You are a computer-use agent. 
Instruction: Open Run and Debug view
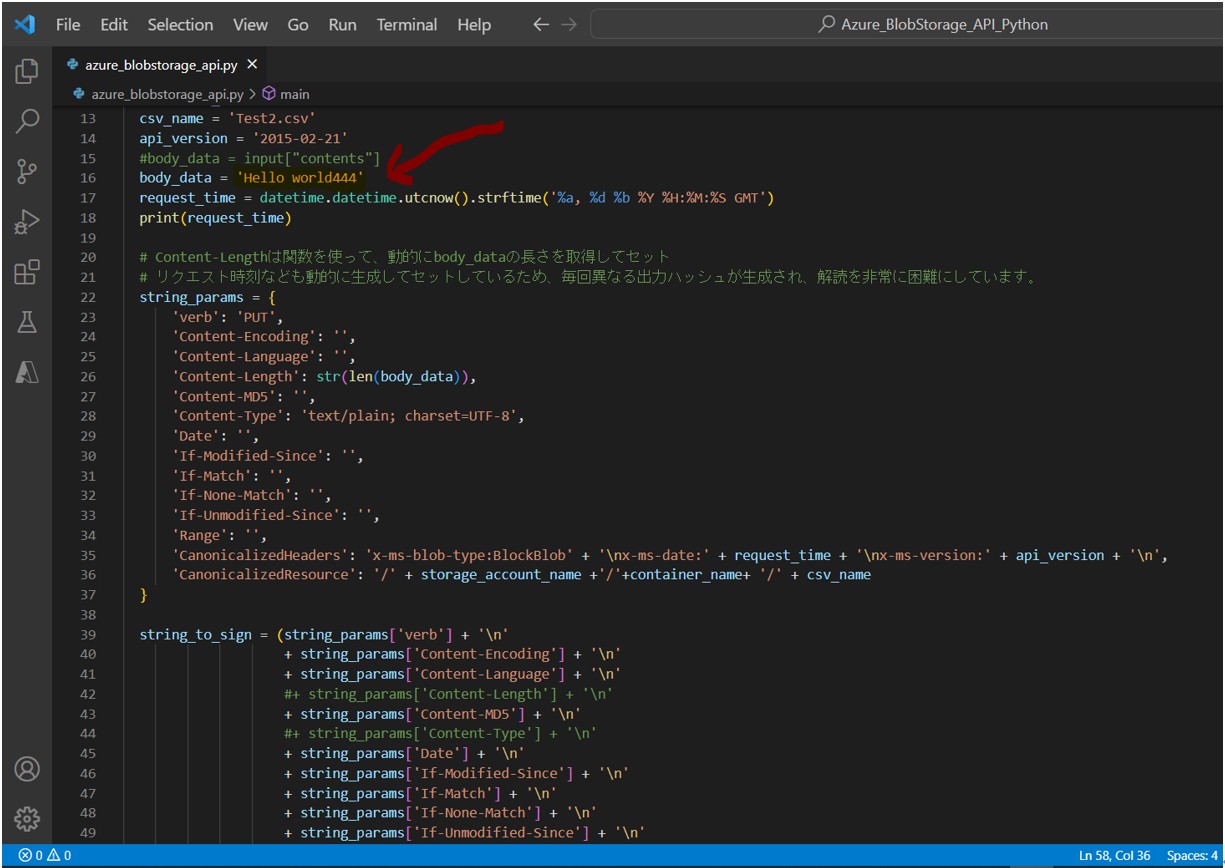point(27,222)
